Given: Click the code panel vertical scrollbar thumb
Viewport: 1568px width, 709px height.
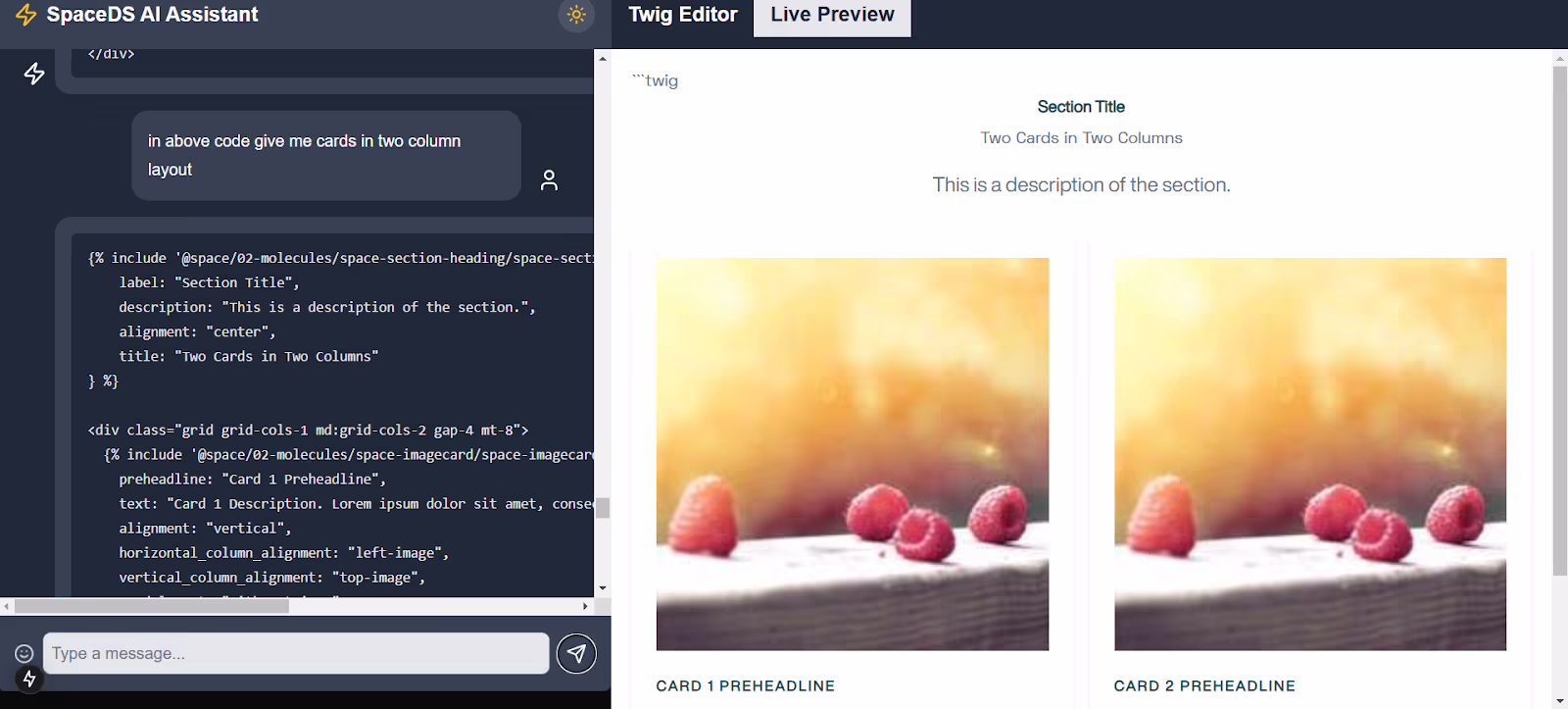Looking at the screenshot, I should pos(603,507).
